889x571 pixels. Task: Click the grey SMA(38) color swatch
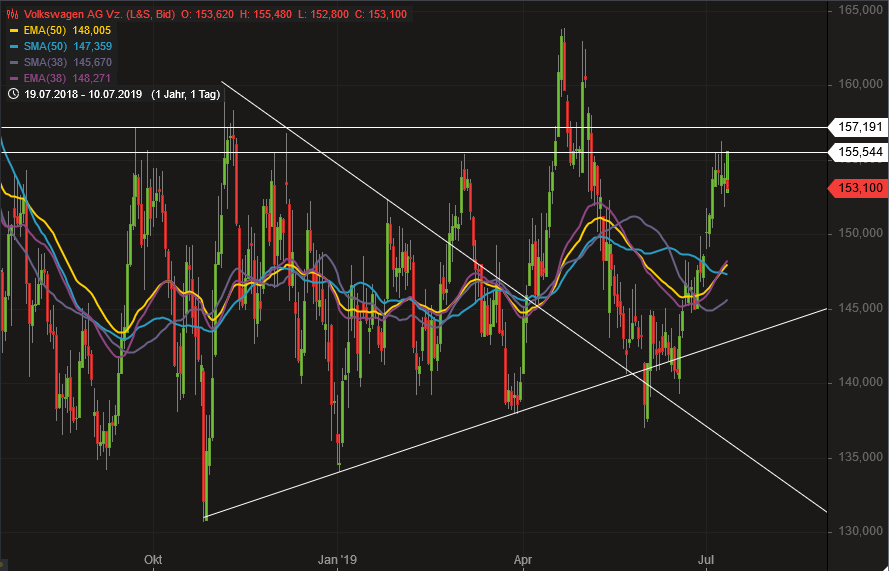click(14, 62)
